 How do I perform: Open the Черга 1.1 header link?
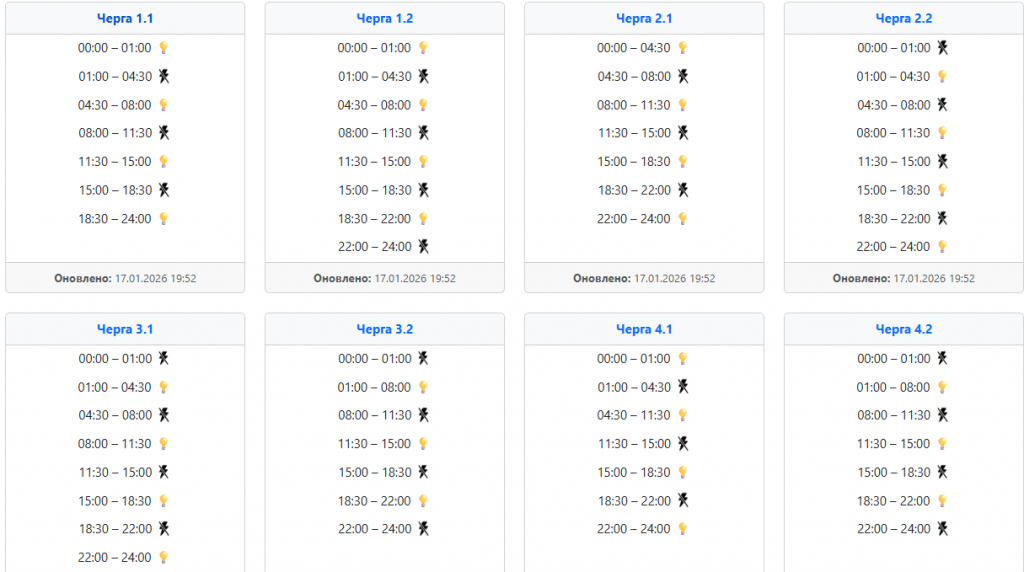125,18
